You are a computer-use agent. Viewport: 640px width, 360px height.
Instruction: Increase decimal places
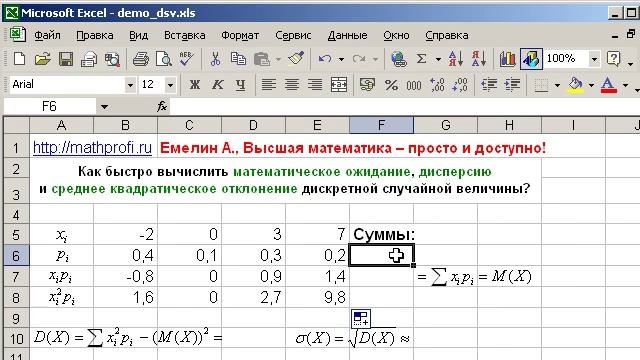[x=437, y=85]
